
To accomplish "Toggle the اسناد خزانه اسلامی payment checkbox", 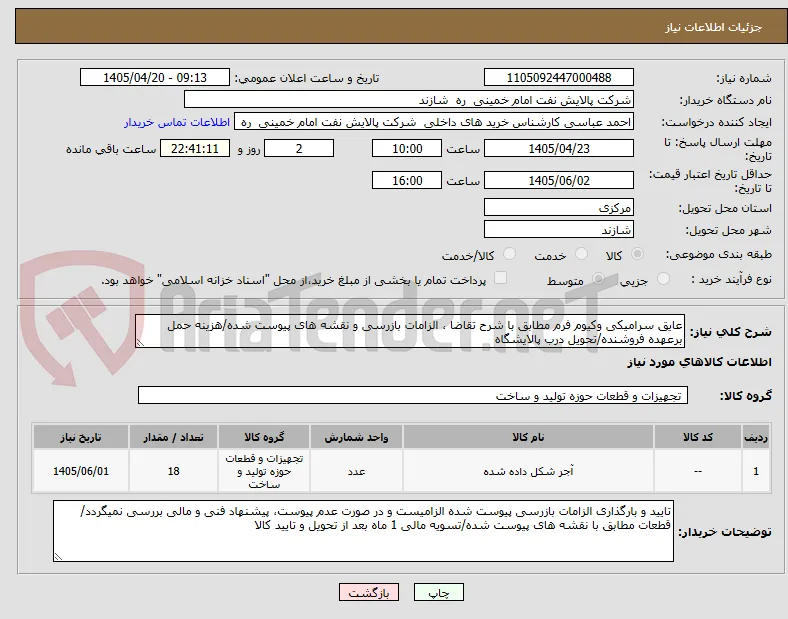I will coord(501,278).
